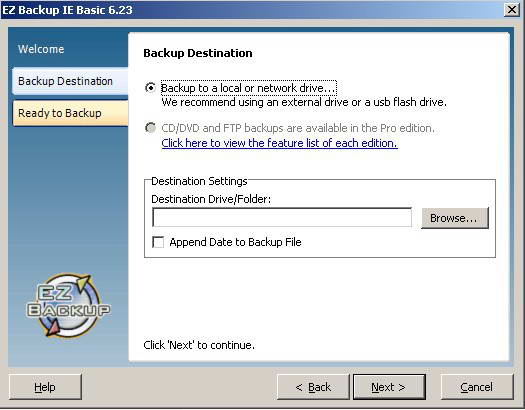Image resolution: width=525 pixels, height=410 pixels.
Task: Focus the Destination Drive/Folder input field
Action: click(282, 218)
